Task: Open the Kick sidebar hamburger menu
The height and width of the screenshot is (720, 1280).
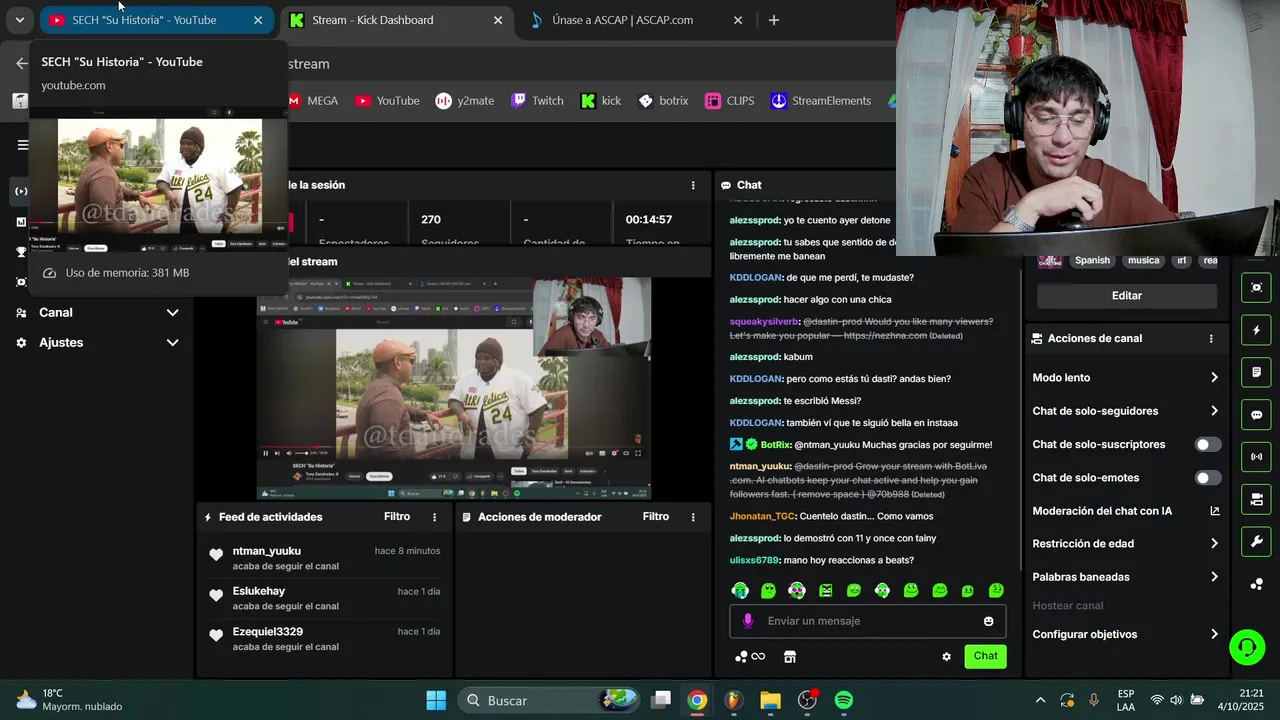Action: click(22, 144)
